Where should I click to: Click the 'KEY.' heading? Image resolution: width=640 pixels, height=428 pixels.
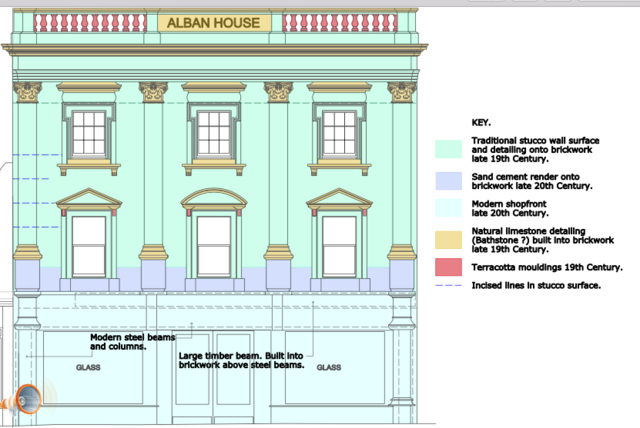481,122
